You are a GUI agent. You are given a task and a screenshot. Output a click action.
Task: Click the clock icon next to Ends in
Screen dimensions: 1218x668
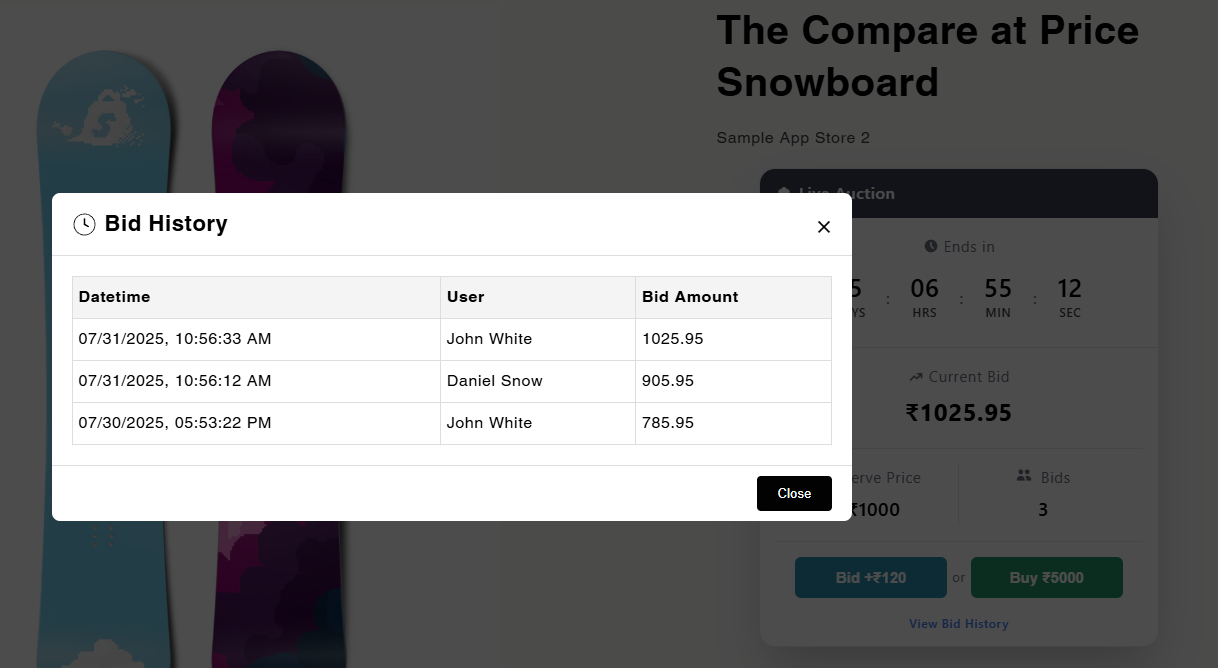(931, 246)
